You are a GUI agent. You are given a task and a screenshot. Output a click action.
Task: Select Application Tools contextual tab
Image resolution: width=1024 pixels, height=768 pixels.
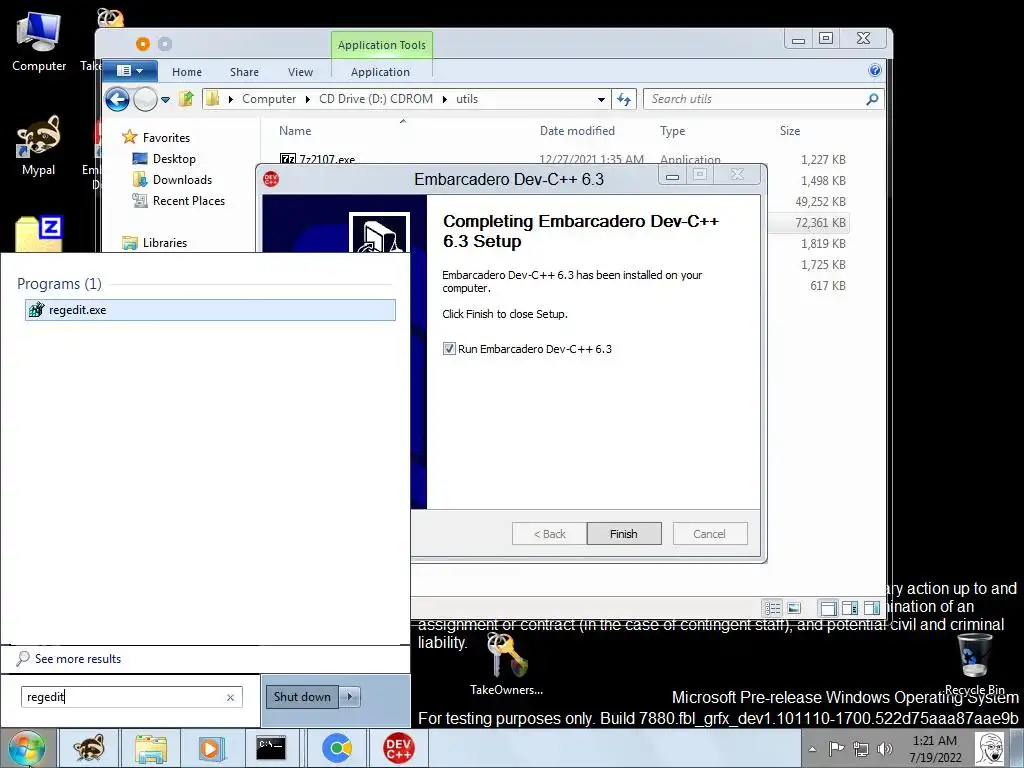(x=381, y=45)
